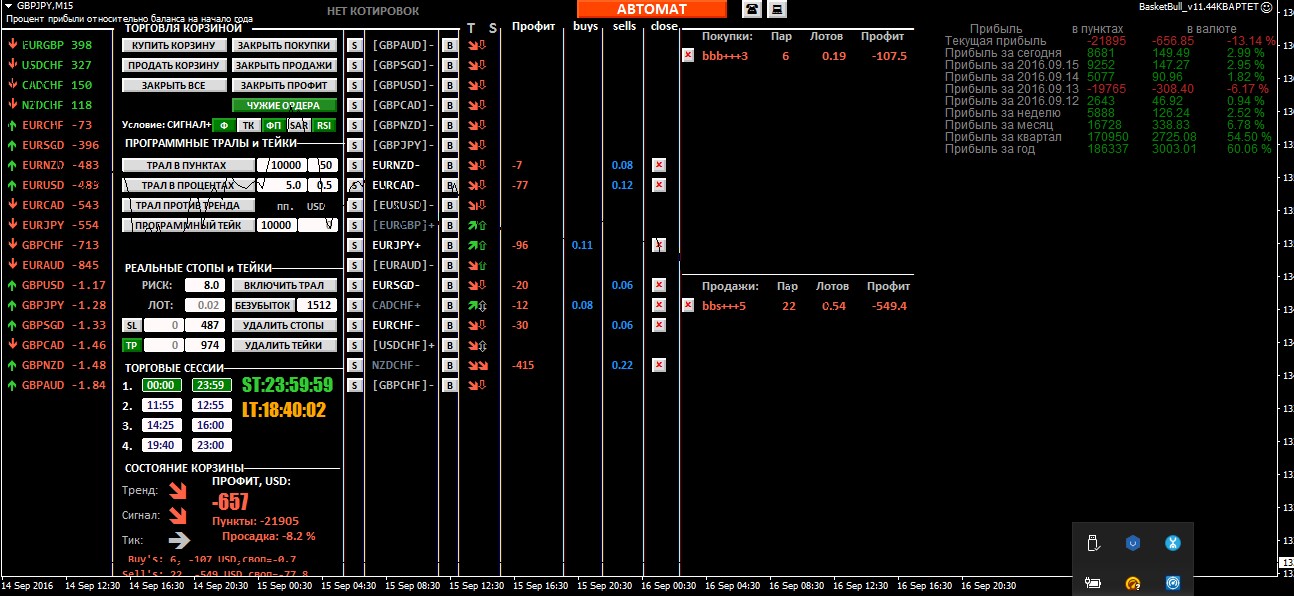
Task: Click the computer icon next to the telephone
Action: coord(777,9)
